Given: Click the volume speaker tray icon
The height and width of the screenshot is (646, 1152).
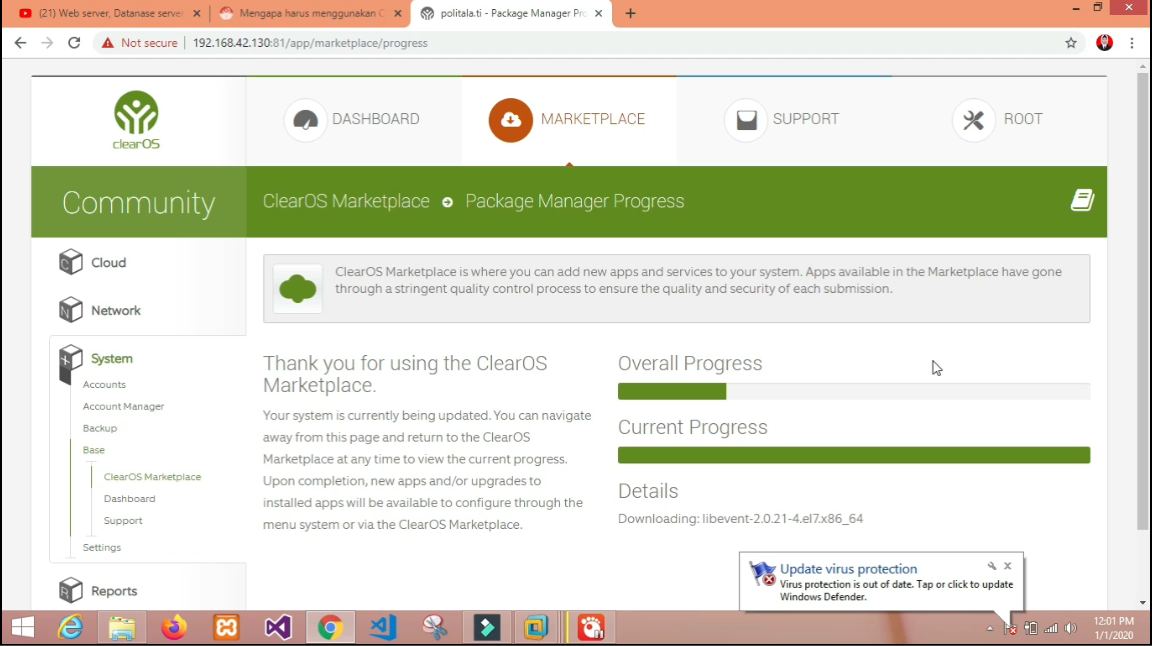Looking at the screenshot, I should 1071,628.
